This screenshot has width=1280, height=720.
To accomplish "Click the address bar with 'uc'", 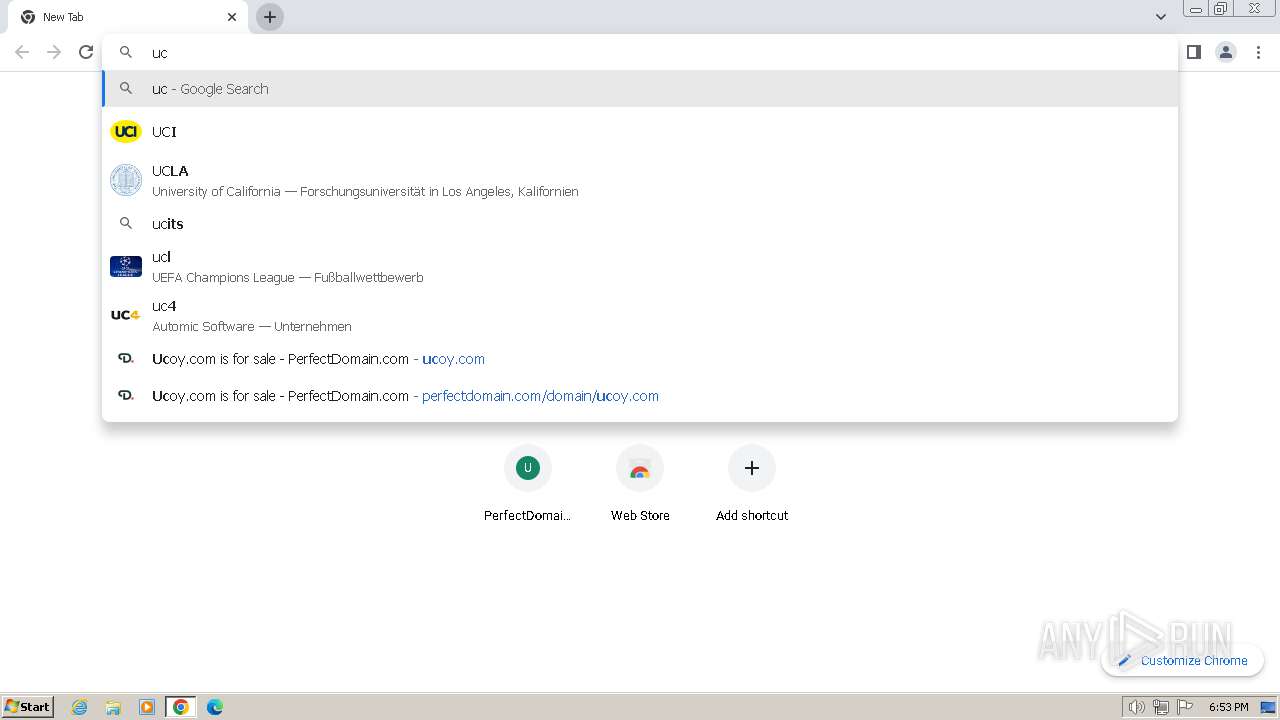I will (640, 52).
